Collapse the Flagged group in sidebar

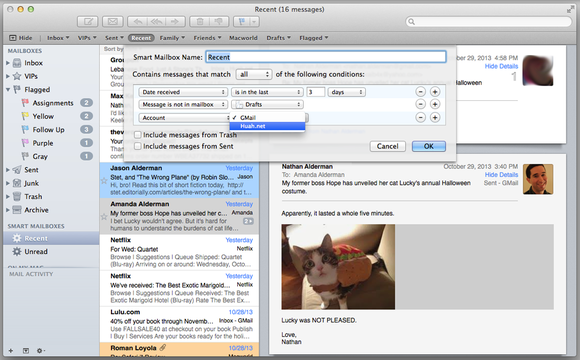pos(8,90)
